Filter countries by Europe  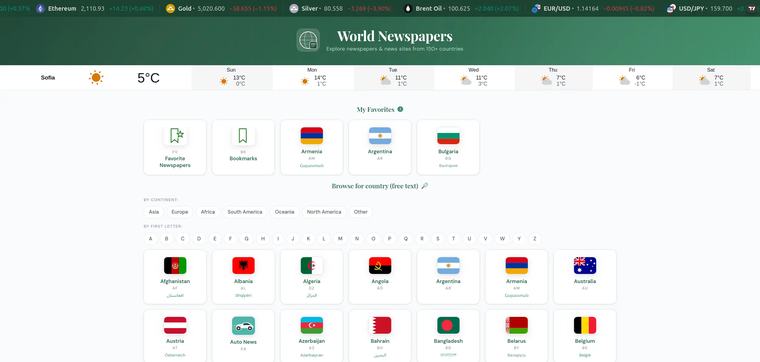(179, 212)
